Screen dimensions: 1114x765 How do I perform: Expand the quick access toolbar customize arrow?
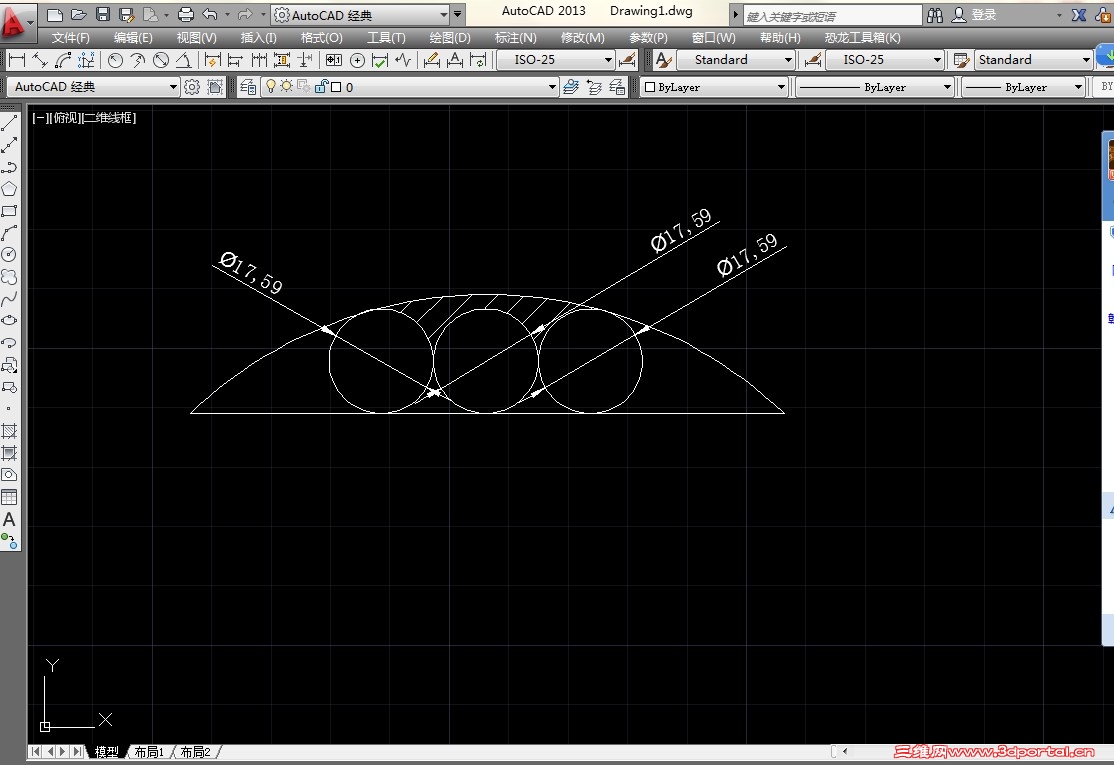point(458,14)
